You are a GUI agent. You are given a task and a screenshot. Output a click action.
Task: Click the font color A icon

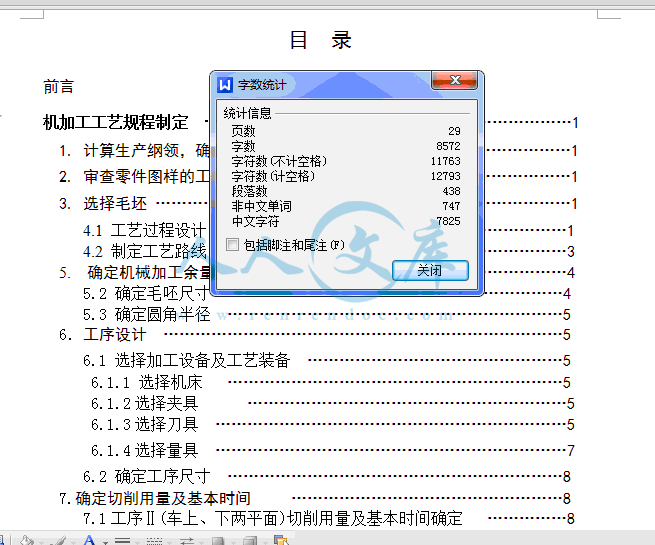coord(89,540)
